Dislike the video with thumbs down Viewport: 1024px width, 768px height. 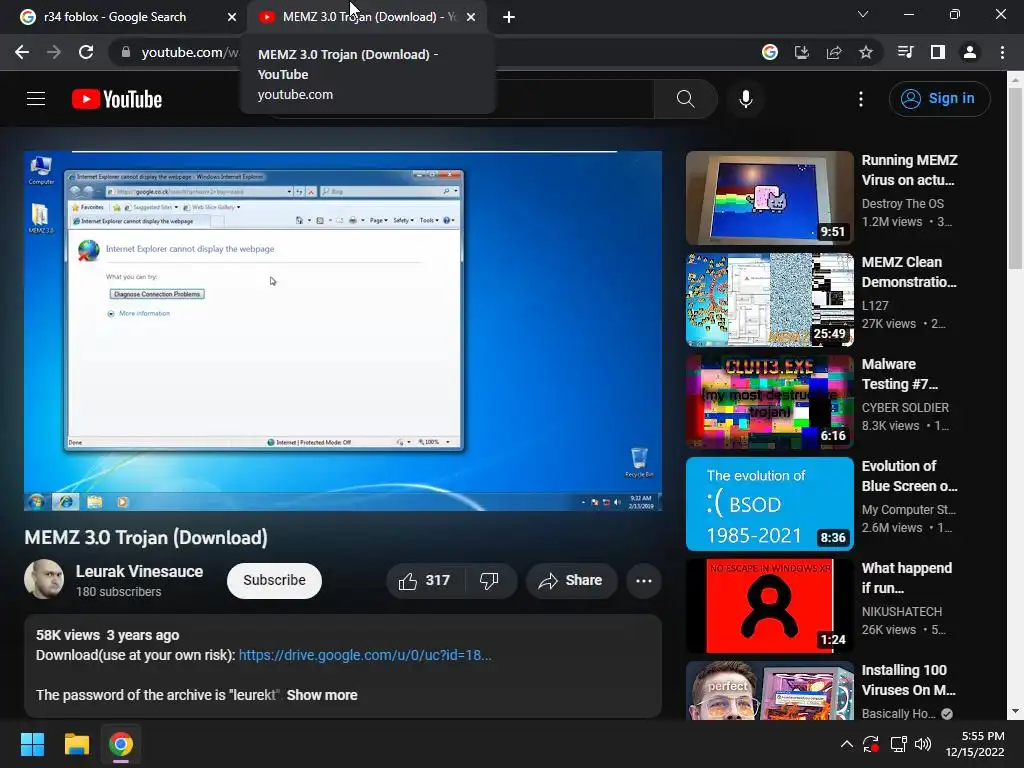[x=490, y=581]
